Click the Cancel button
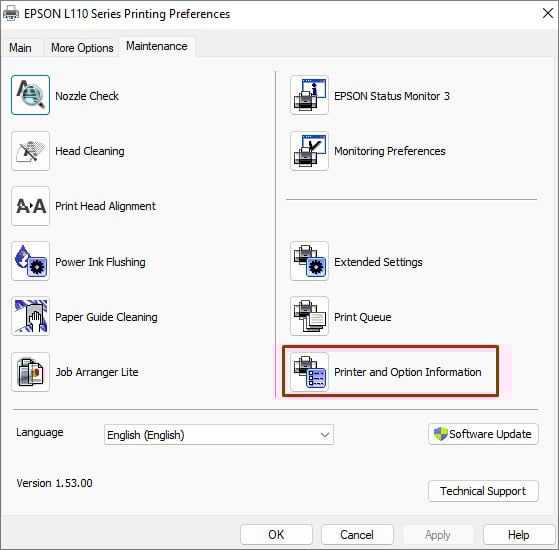559x550 pixels. click(357, 534)
